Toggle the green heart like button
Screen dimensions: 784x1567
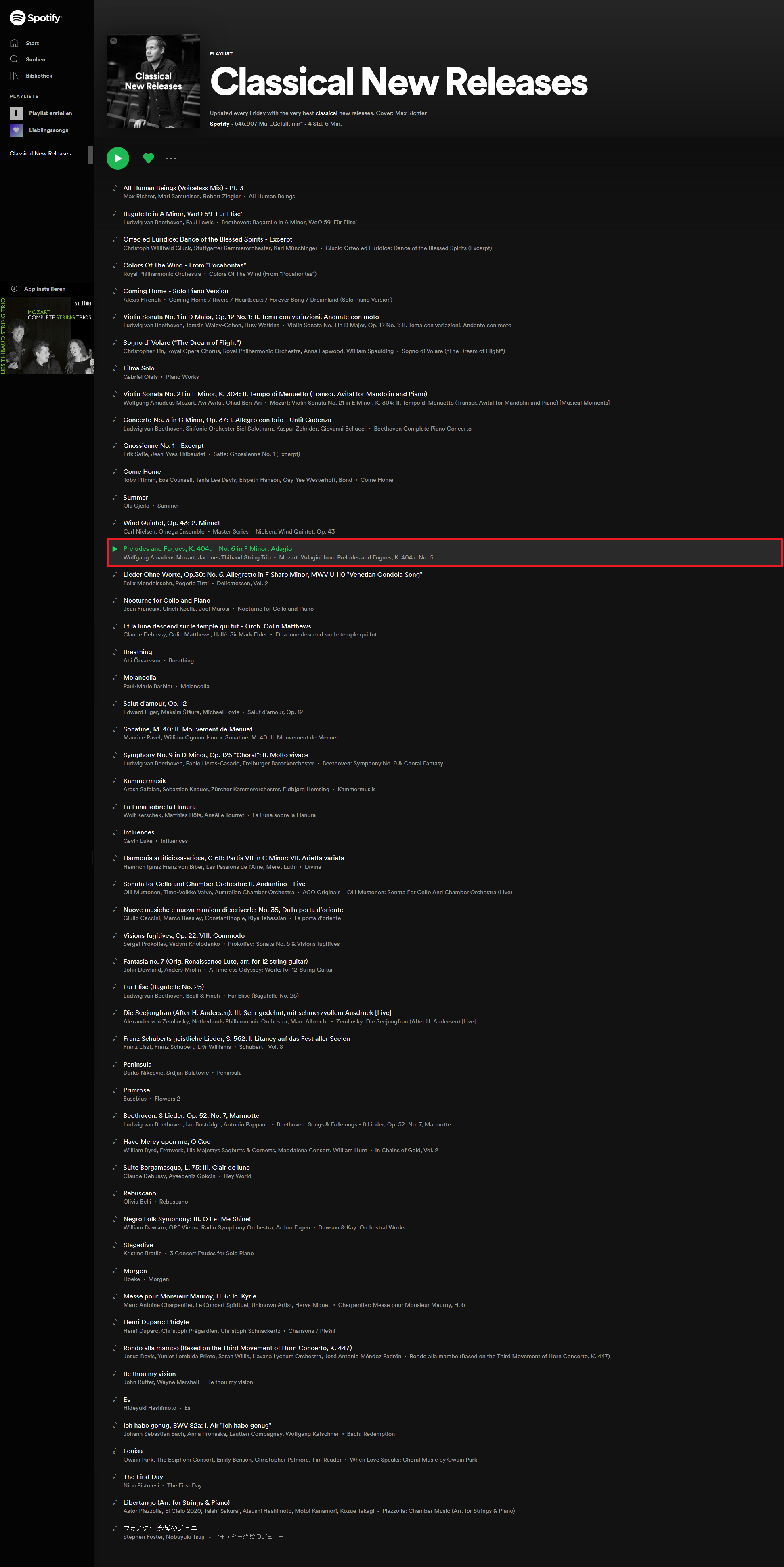148,158
